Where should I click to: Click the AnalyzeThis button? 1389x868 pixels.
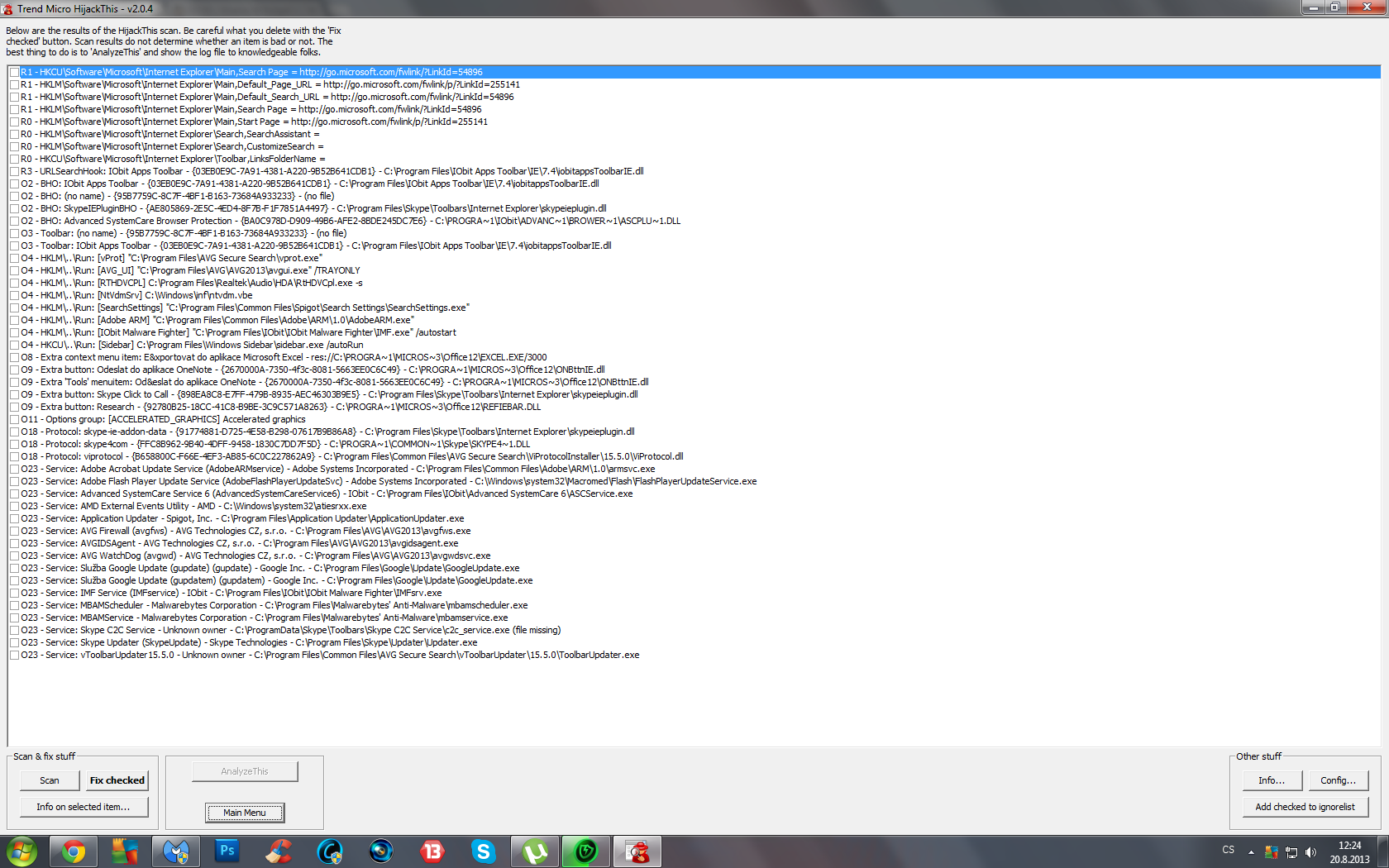(x=245, y=771)
